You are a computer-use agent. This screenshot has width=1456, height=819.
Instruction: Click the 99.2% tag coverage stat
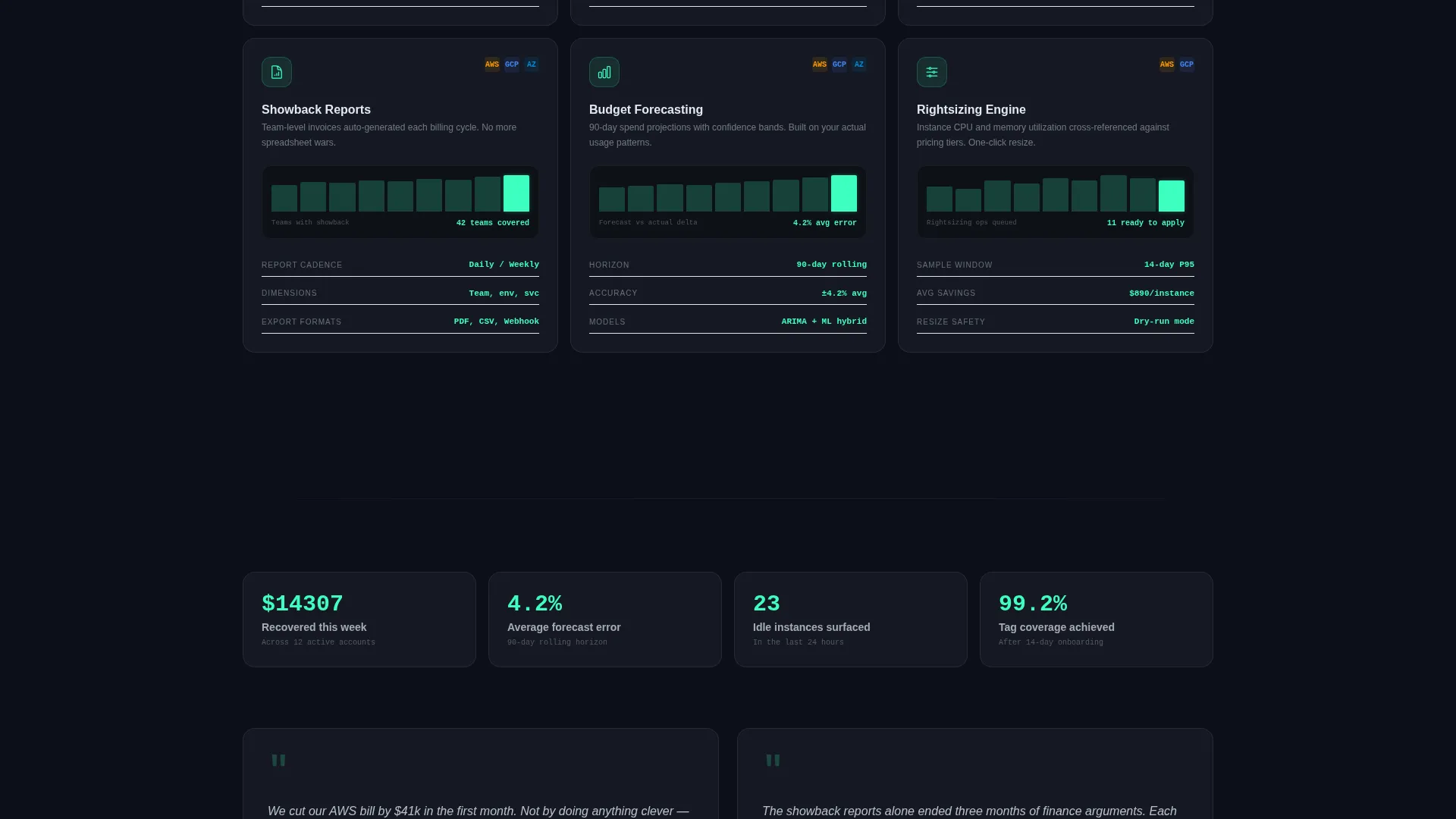click(x=1033, y=604)
